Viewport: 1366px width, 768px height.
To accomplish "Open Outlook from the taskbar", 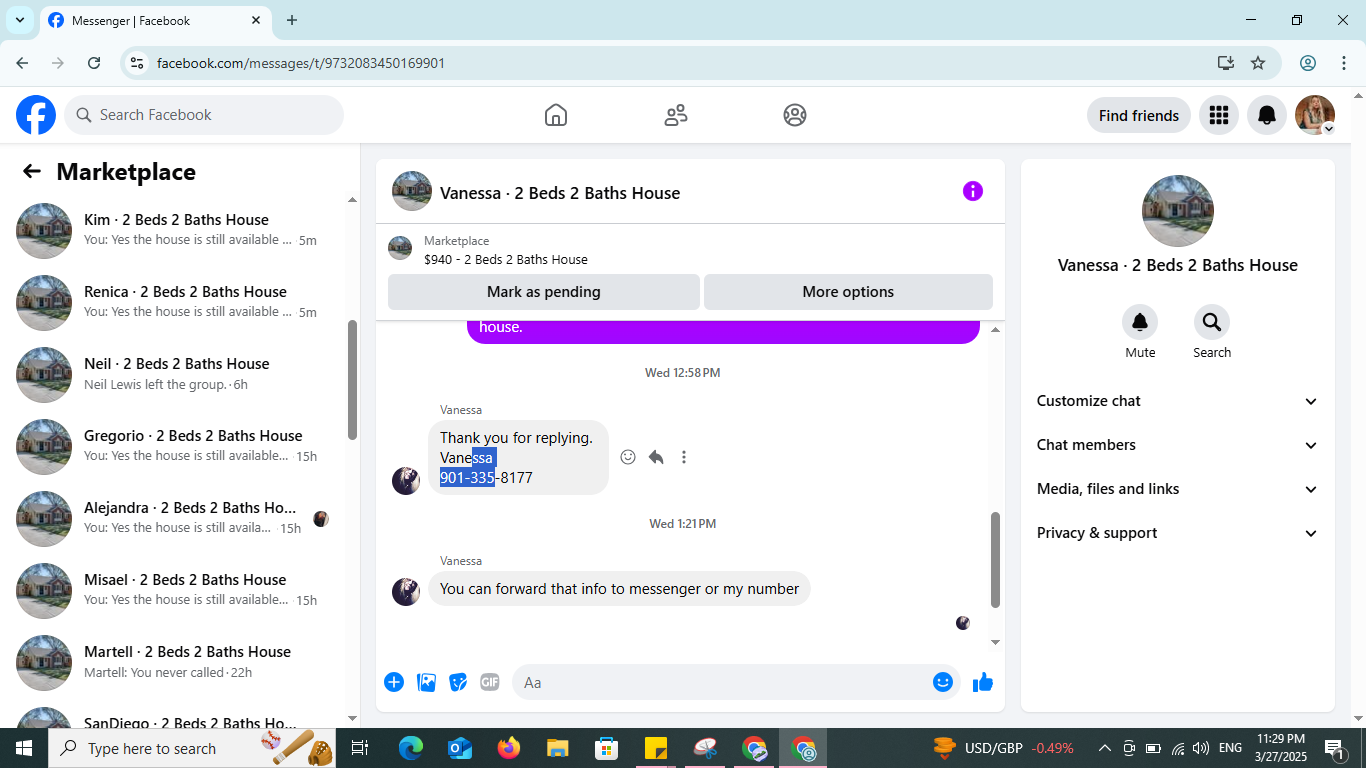I will pos(460,748).
